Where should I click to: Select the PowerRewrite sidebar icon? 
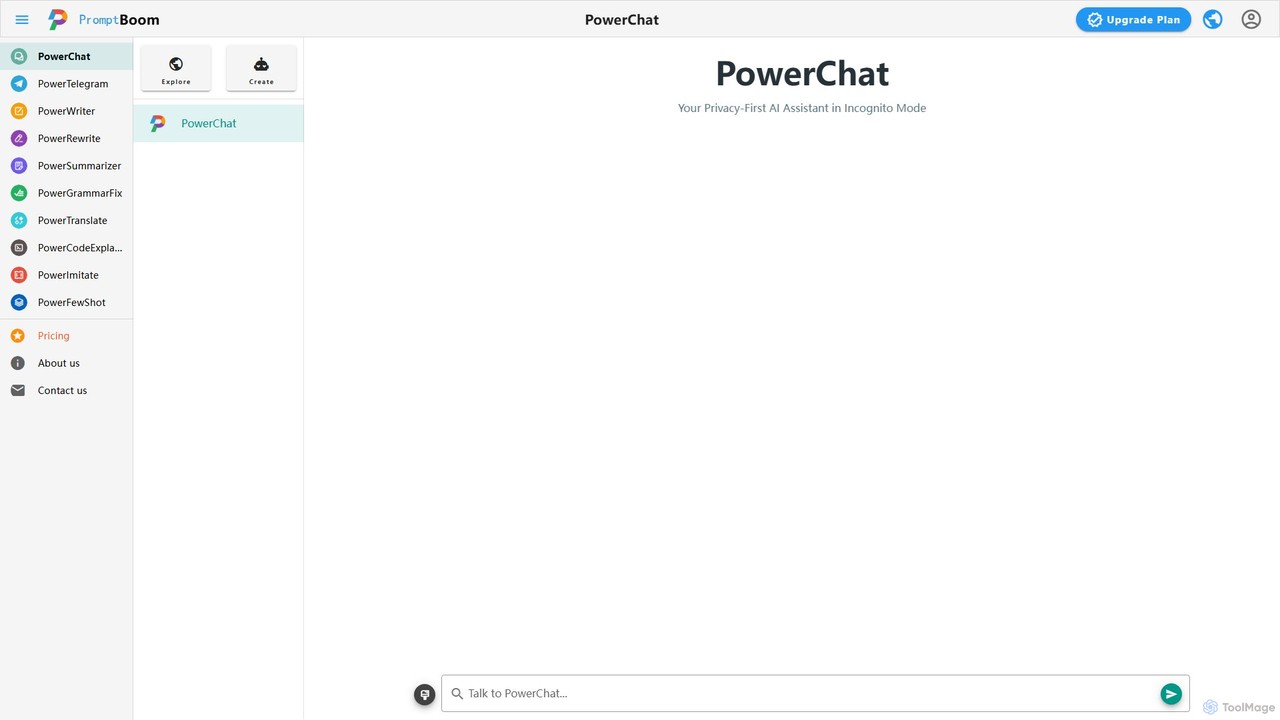click(x=18, y=138)
